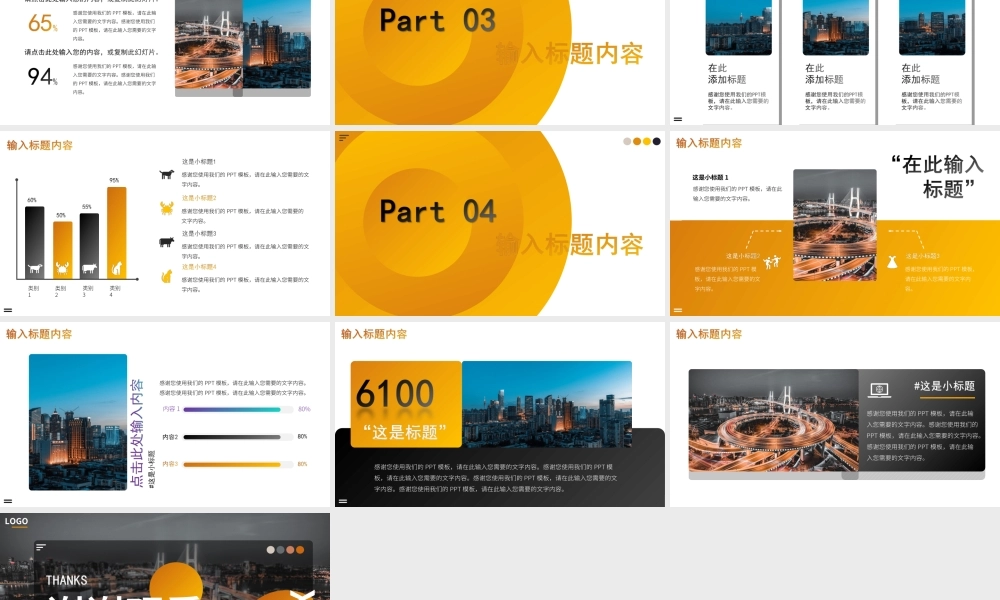Click the orange 输入标题内容 text on the Part 04 slide
Screen dimensions: 1000x600
[x=570, y=245]
